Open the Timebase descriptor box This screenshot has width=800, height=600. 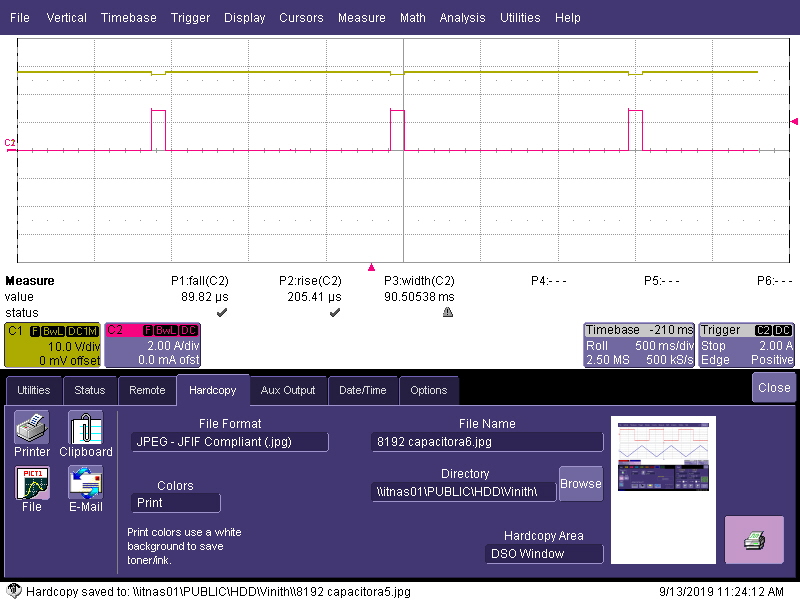639,345
